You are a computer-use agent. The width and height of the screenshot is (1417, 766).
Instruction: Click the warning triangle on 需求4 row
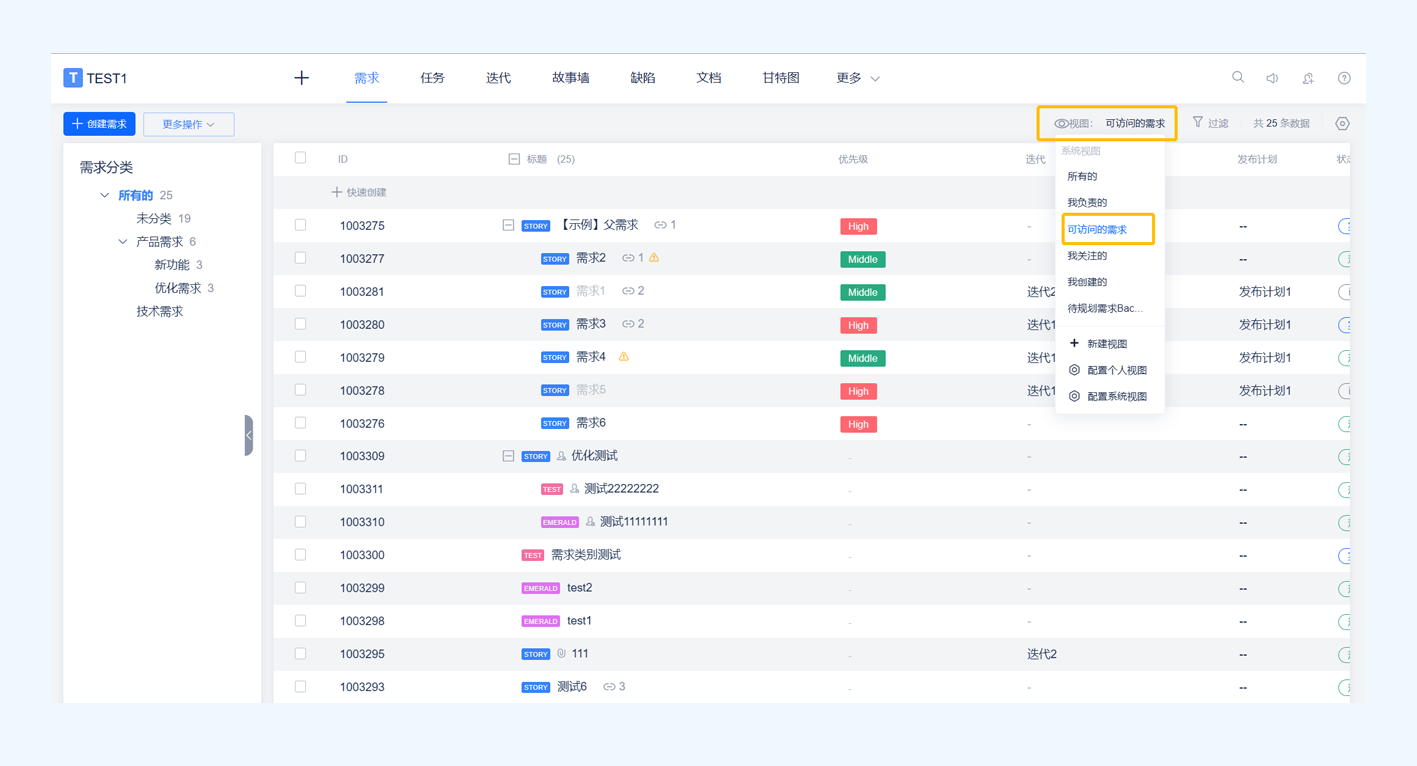pyautogui.click(x=624, y=357)
